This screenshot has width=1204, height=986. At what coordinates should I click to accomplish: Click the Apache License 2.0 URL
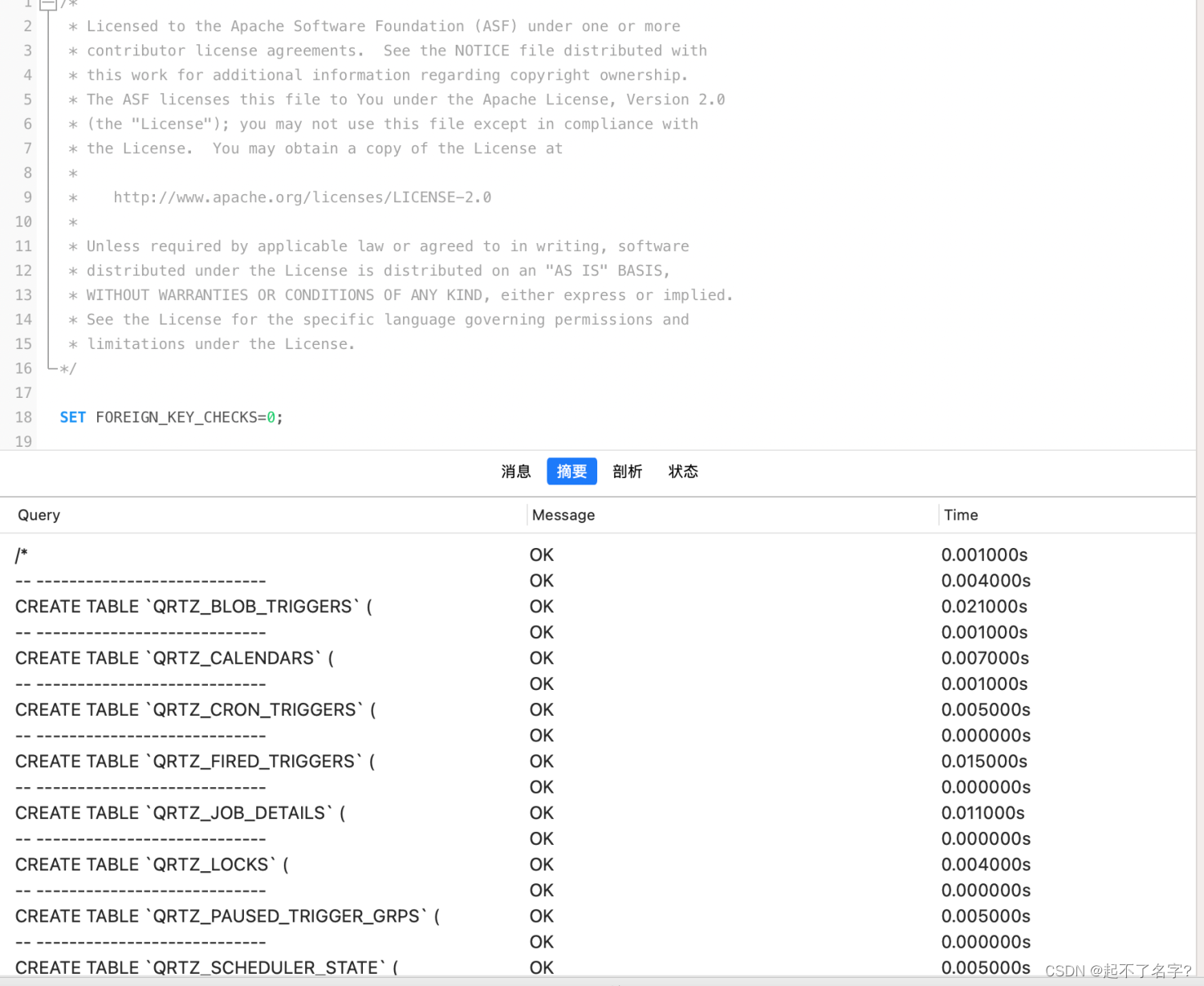303,197
